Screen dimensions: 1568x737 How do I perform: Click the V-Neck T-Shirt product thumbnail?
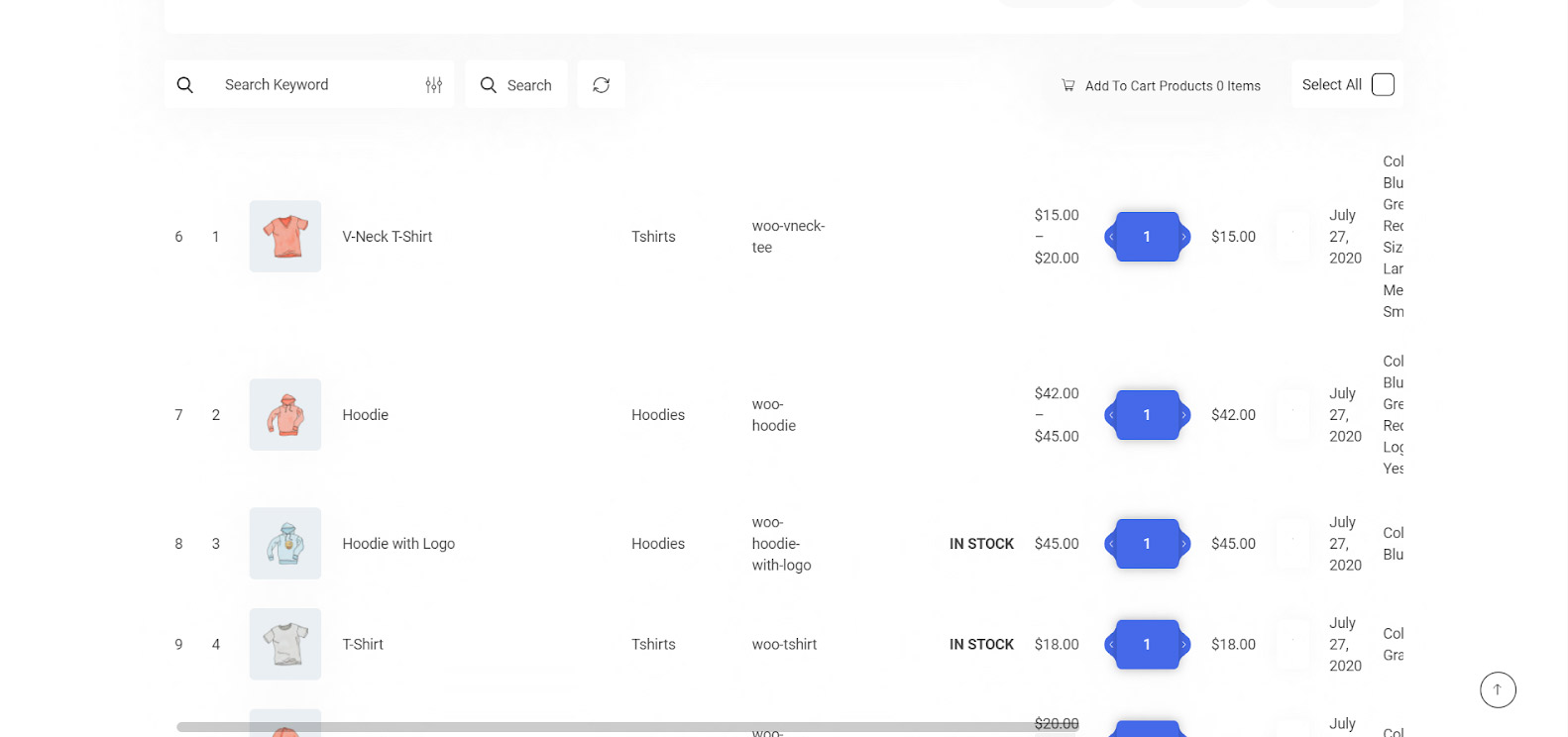click(x=285, y=237)
